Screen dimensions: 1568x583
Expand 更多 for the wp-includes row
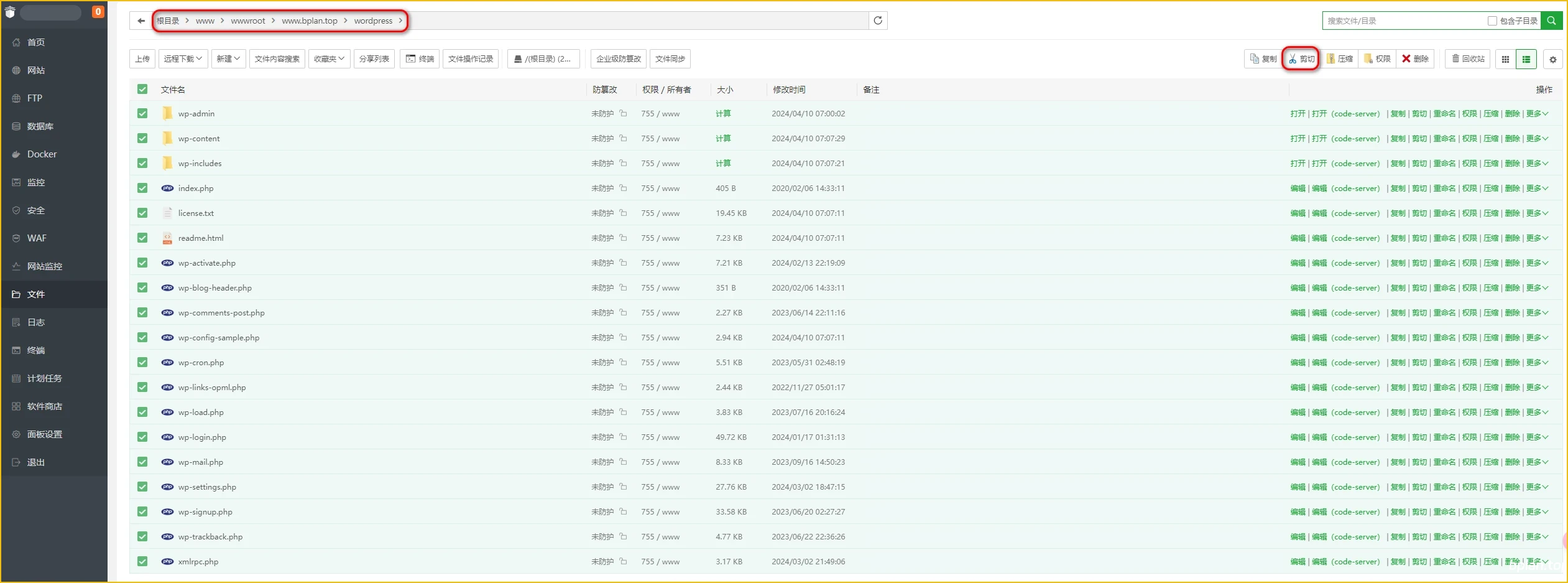coord(1537,163)
